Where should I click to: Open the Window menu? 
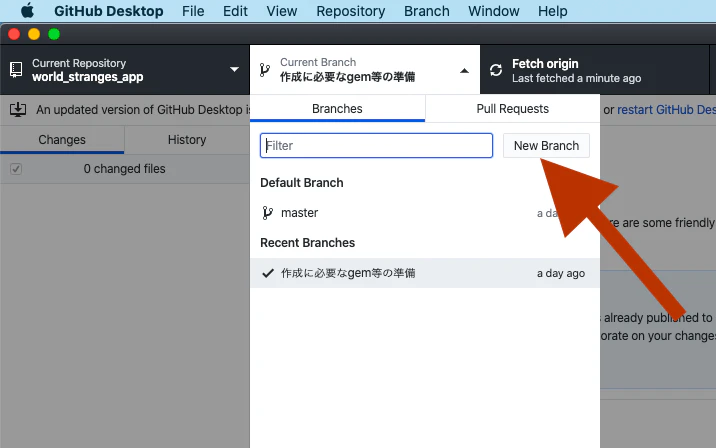click(494, 11)
